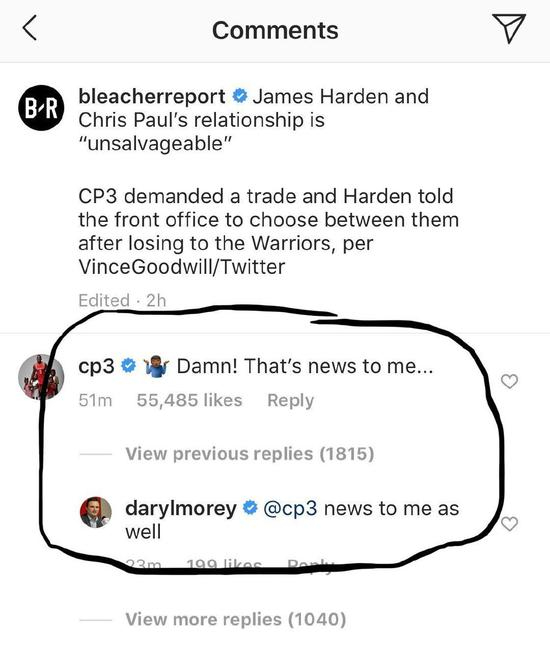Viewport: 550px width, 648px height.
Task: Open bleacherreport username link
Action: tap(152, 97)
